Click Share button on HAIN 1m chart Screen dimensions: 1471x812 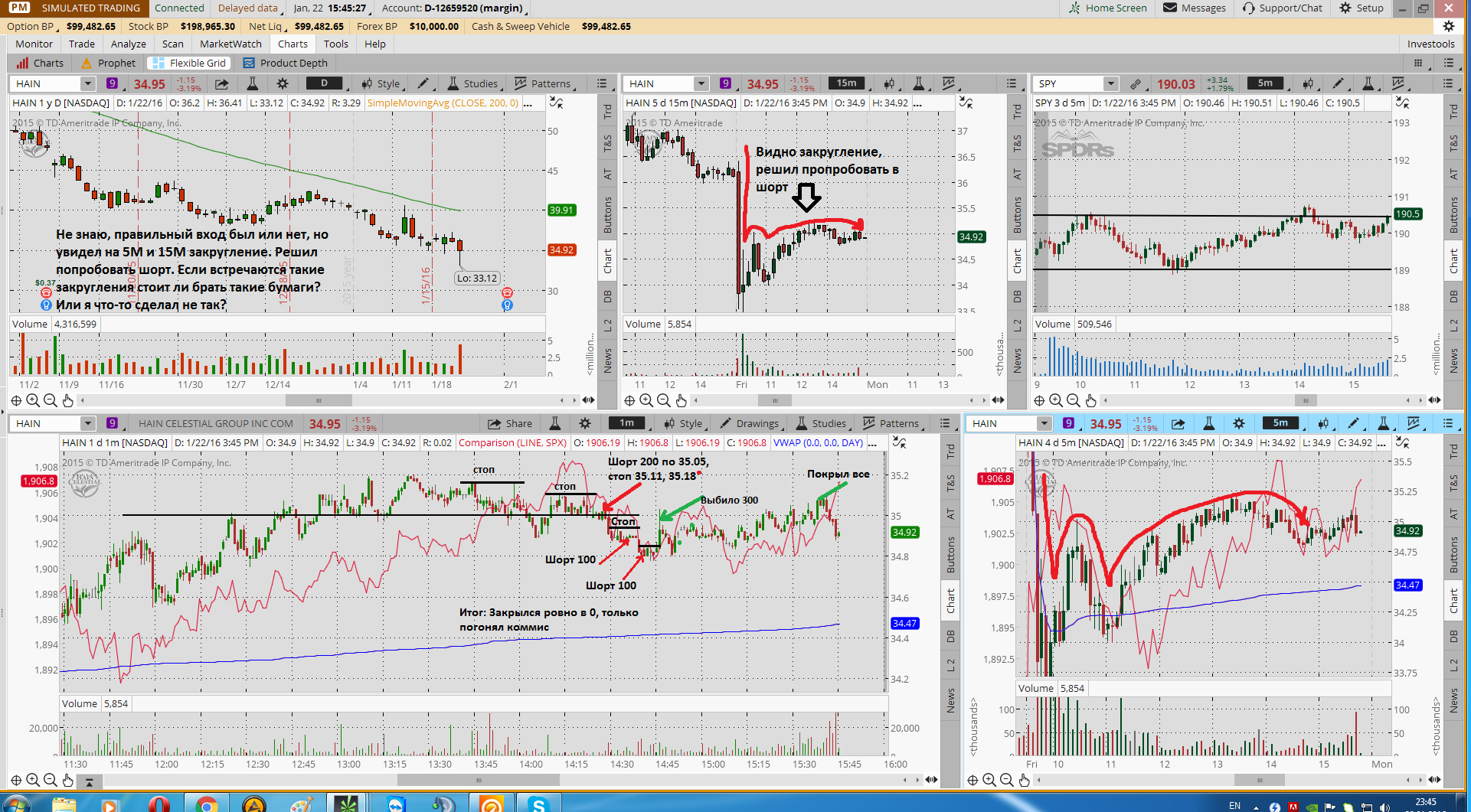509,423
